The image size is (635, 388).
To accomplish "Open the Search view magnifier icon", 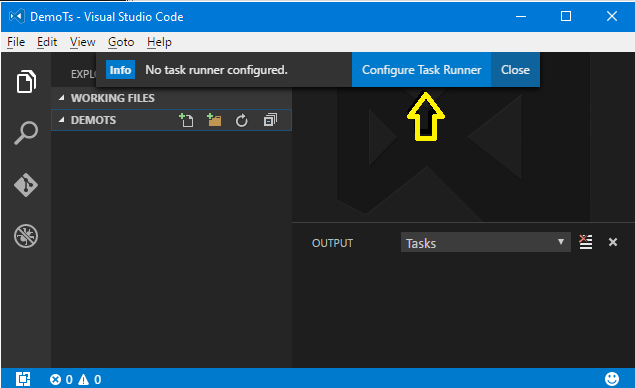I will pyautogui.click(x=26, y=133).
